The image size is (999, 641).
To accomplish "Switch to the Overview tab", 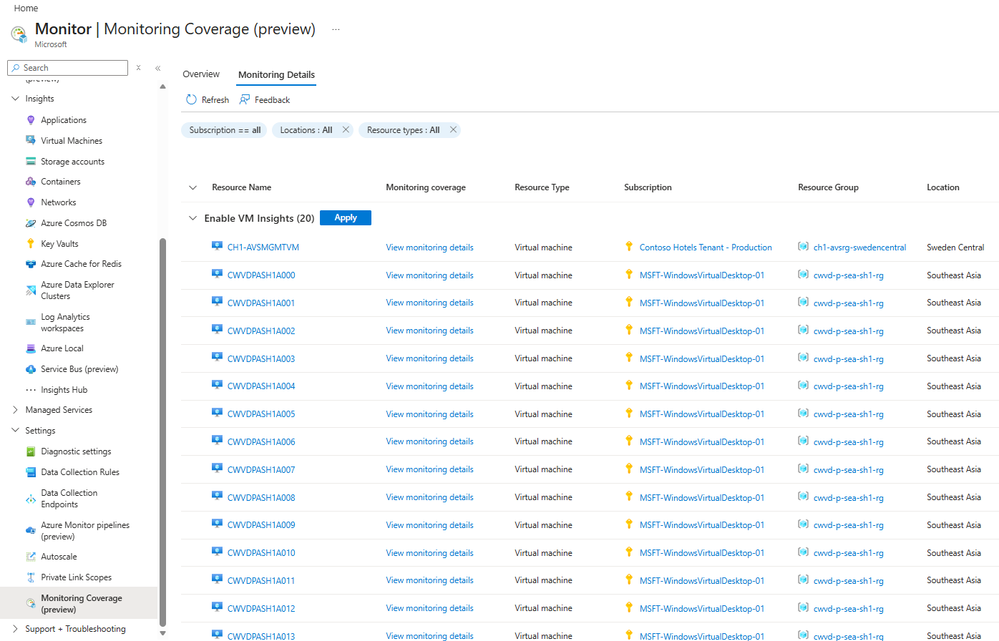I will point(201,75).
